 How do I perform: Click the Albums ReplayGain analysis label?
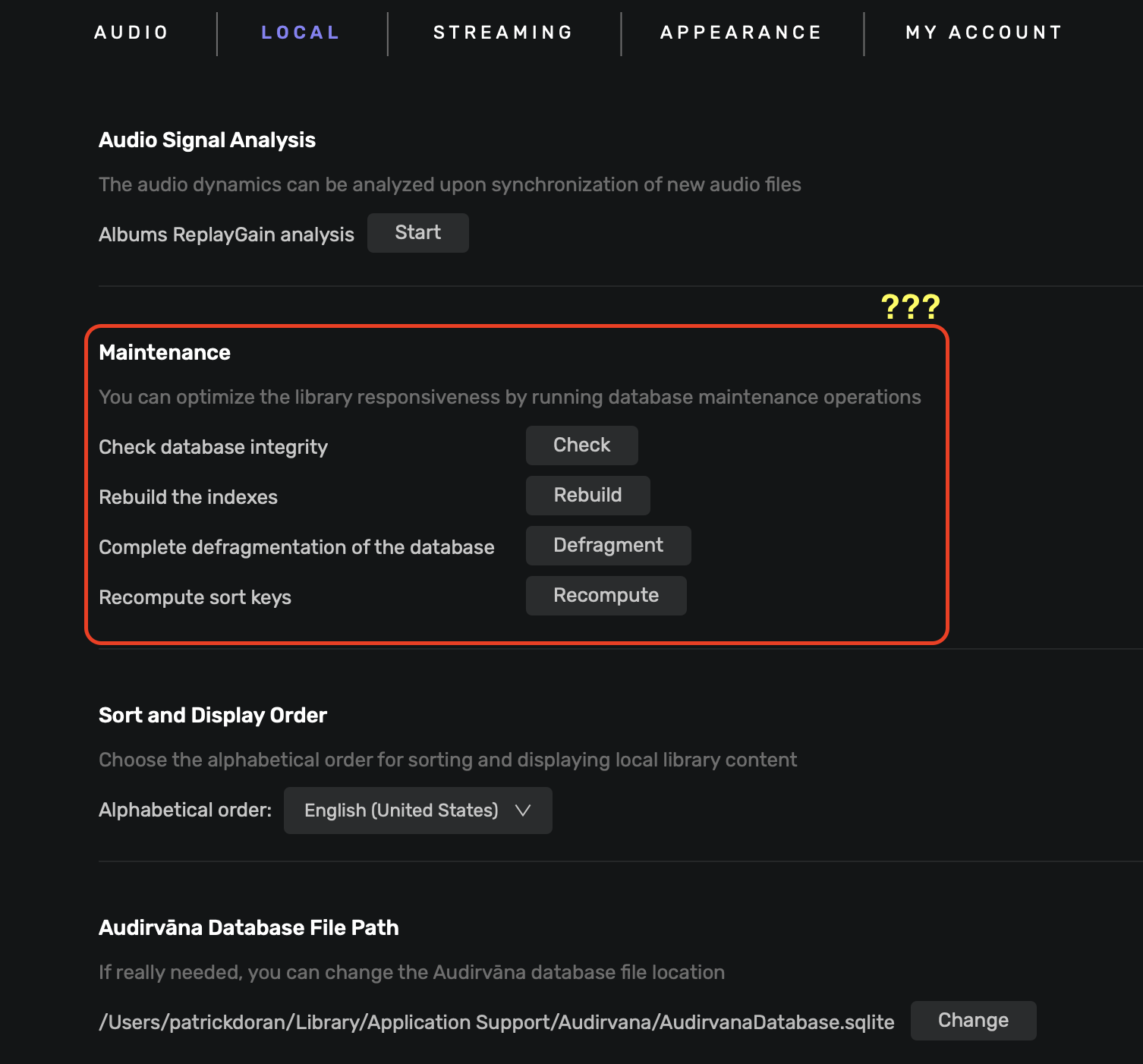coord(226,235)
